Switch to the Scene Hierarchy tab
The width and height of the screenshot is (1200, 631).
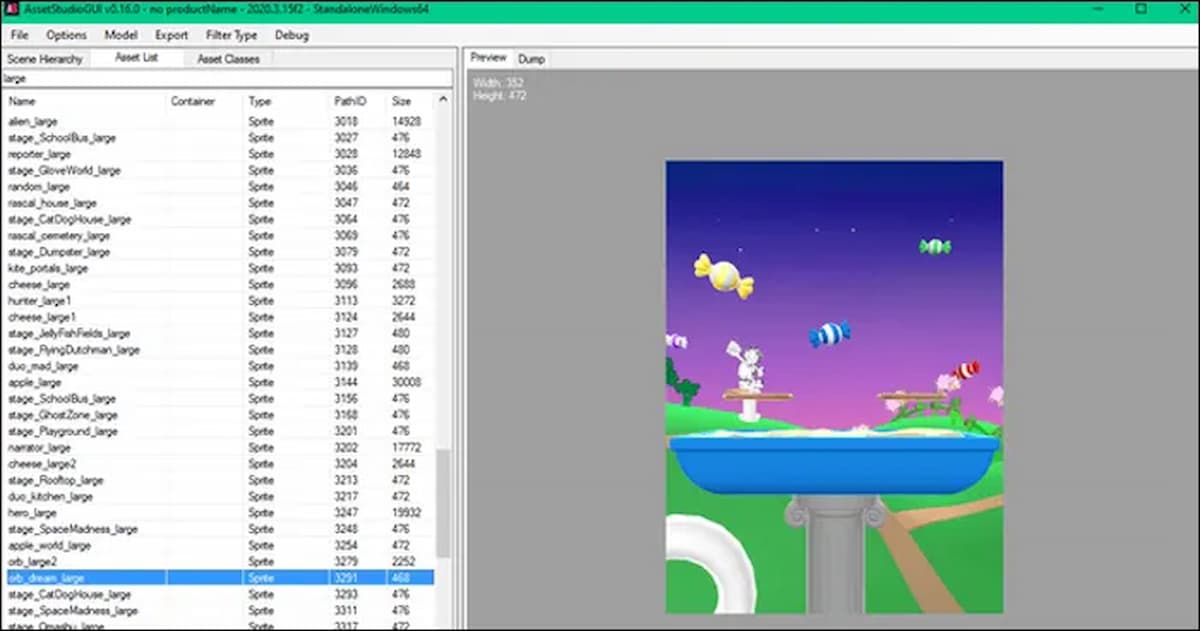coord(44,59)
